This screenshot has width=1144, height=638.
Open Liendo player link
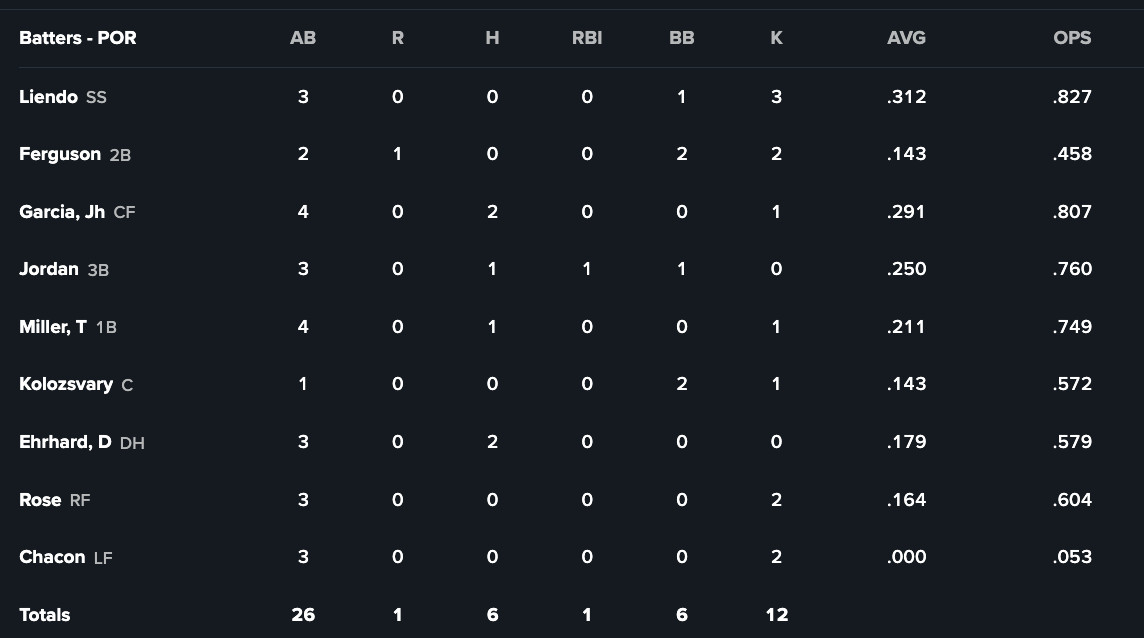pos(48,97)
